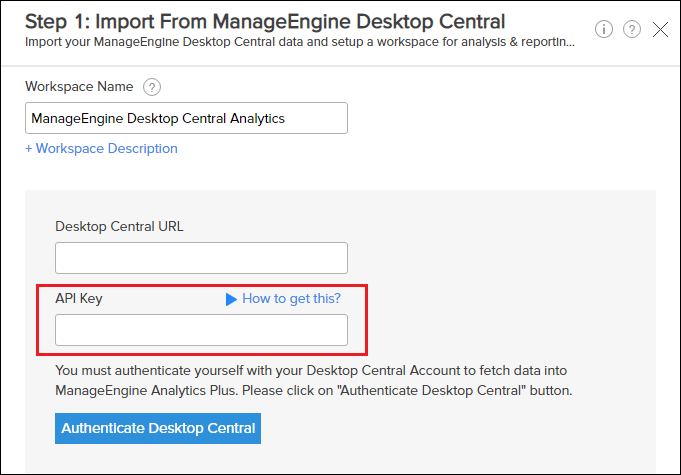Viewport: 681px width, 475px height.
Task: Open the How to get this? link
Action: tap(291, 298)
